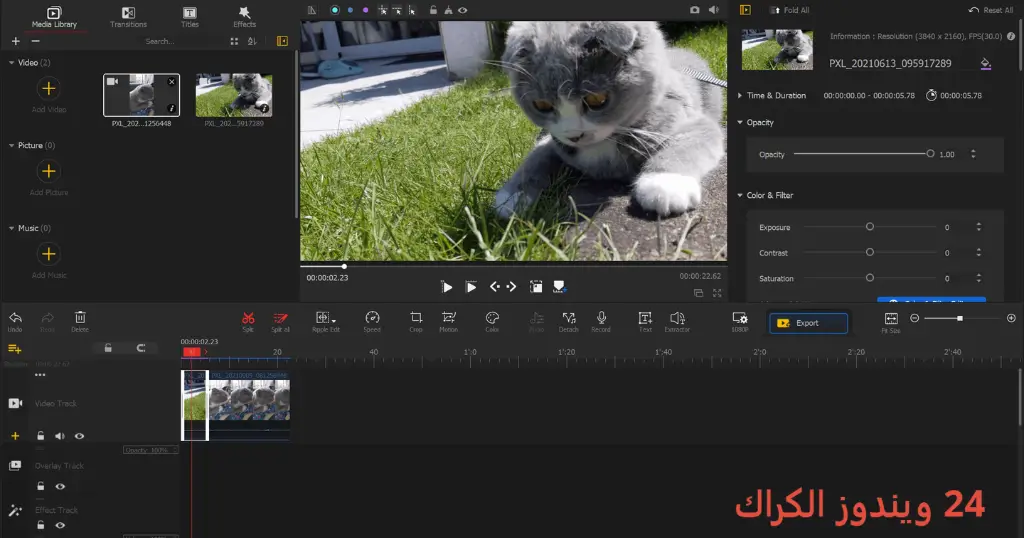
Task: Open the Extractor tool
Action: click(x=677, y=321)
